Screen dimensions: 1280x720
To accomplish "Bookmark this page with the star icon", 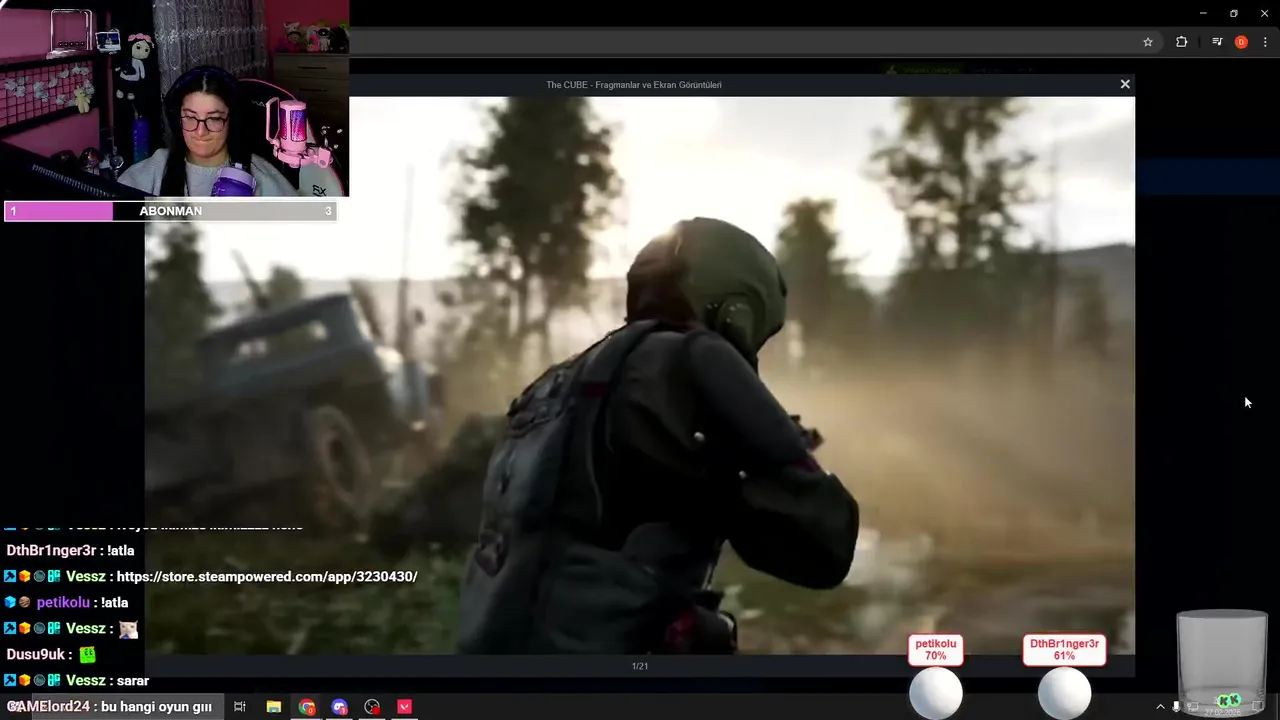I will (1148, 42).
